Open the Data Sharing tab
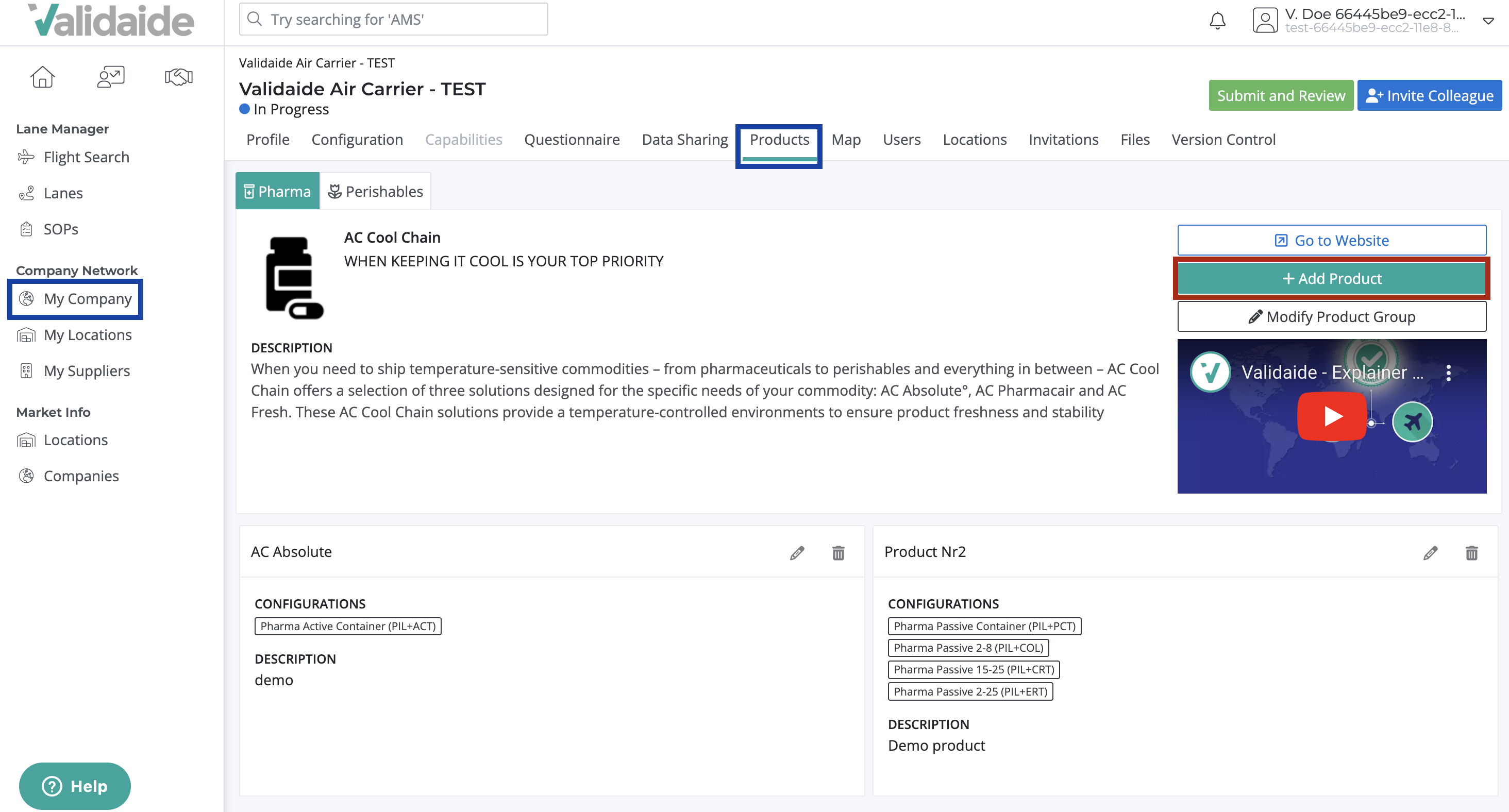 click(684, 139)
